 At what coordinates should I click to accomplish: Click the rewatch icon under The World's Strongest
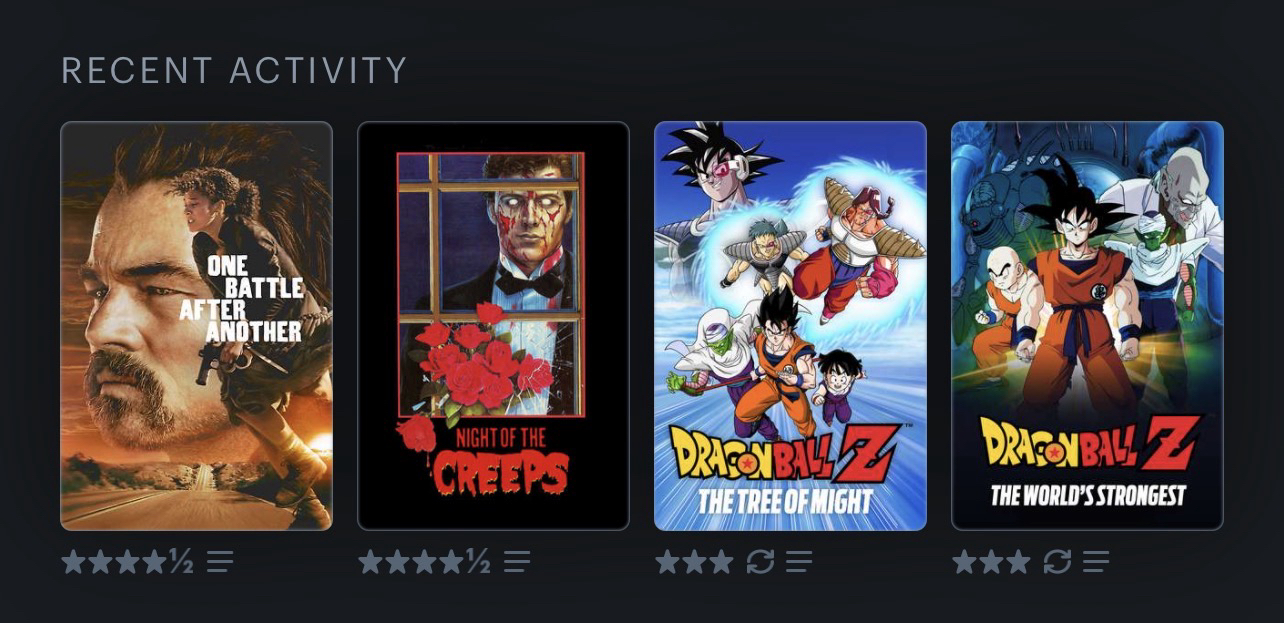[x=1057, y=562]
